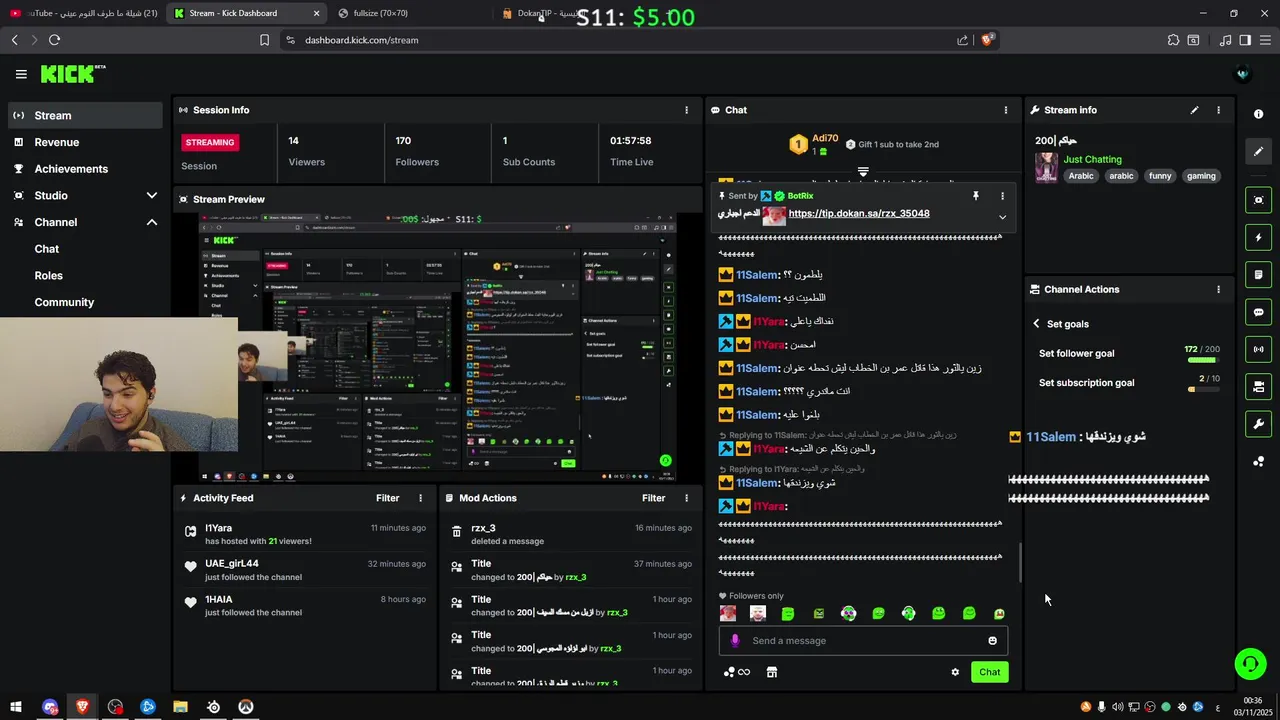Click subscription goal progress bar
The width and height of the screenshot is (1280, 720).
pos(1203,389)
